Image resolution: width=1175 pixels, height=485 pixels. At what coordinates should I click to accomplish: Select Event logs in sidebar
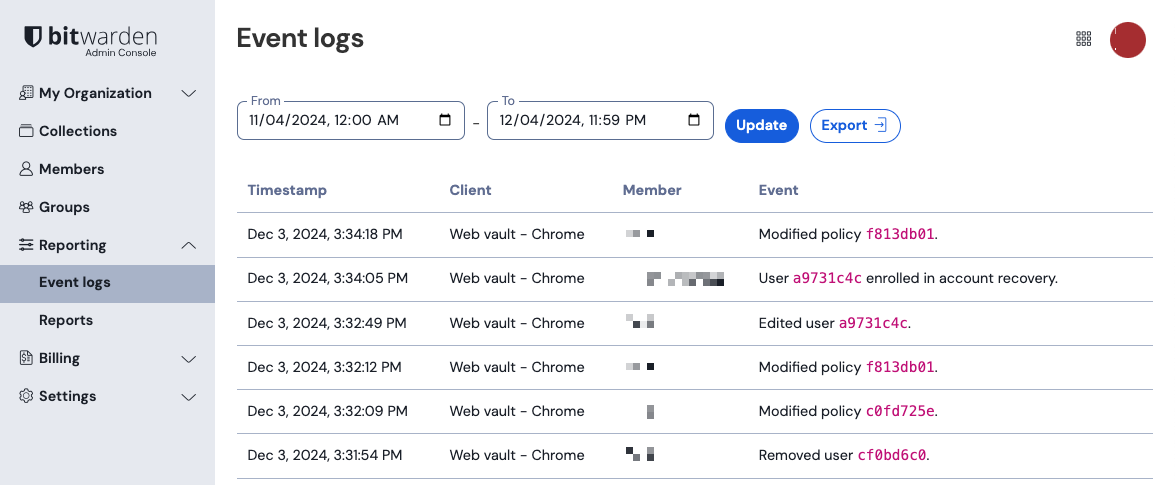[75, 283]
